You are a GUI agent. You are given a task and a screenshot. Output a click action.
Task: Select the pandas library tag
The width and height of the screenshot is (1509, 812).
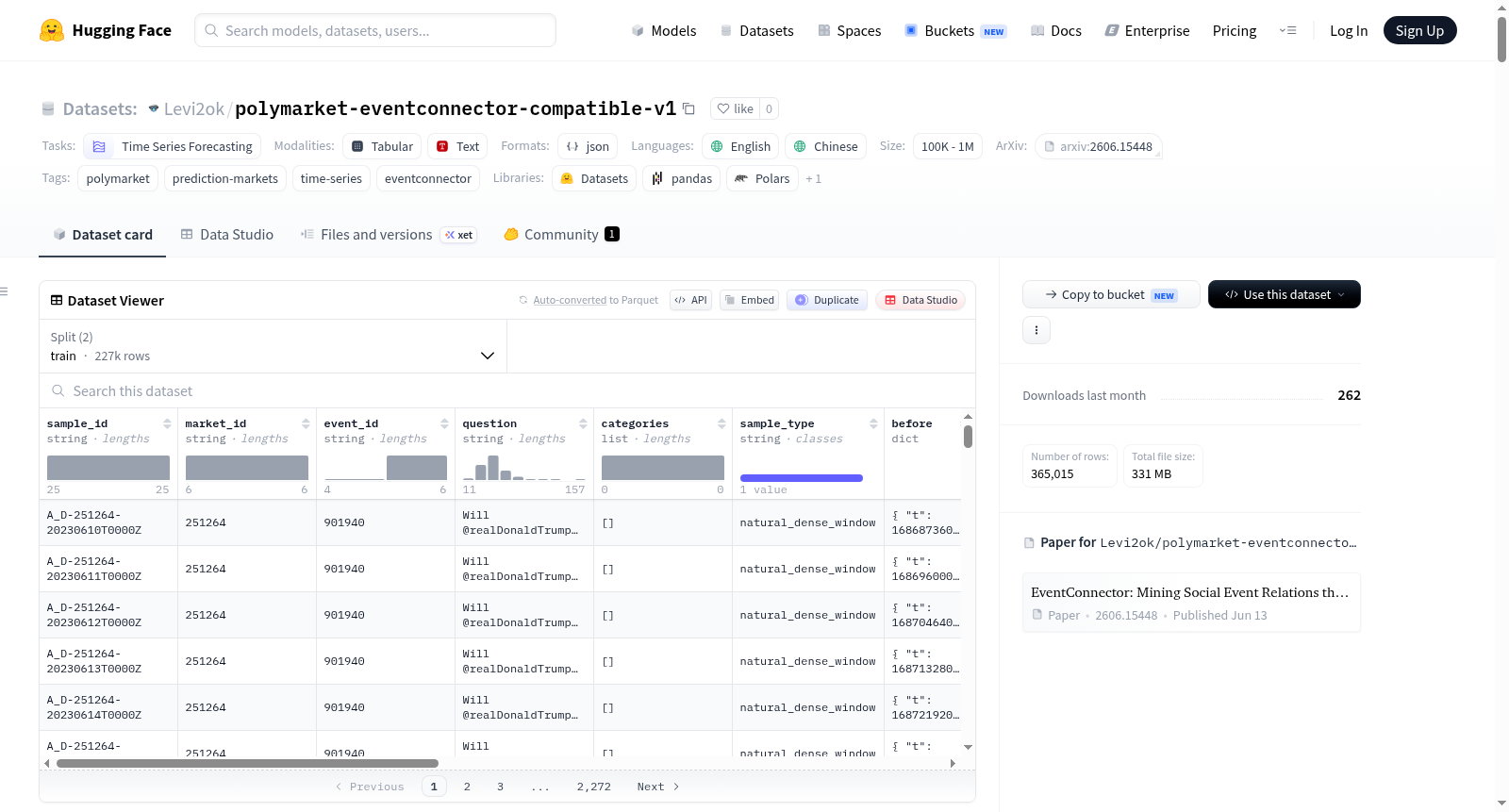[x=682, y=178]
